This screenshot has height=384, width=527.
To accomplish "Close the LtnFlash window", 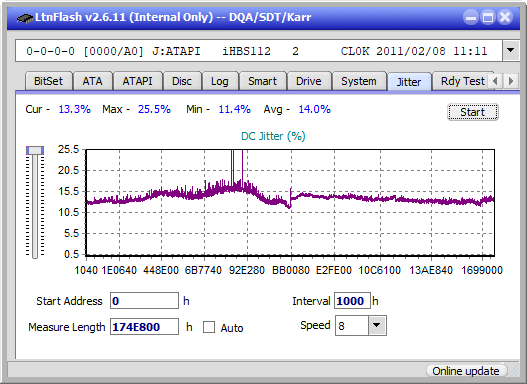I will coord(505,17).
